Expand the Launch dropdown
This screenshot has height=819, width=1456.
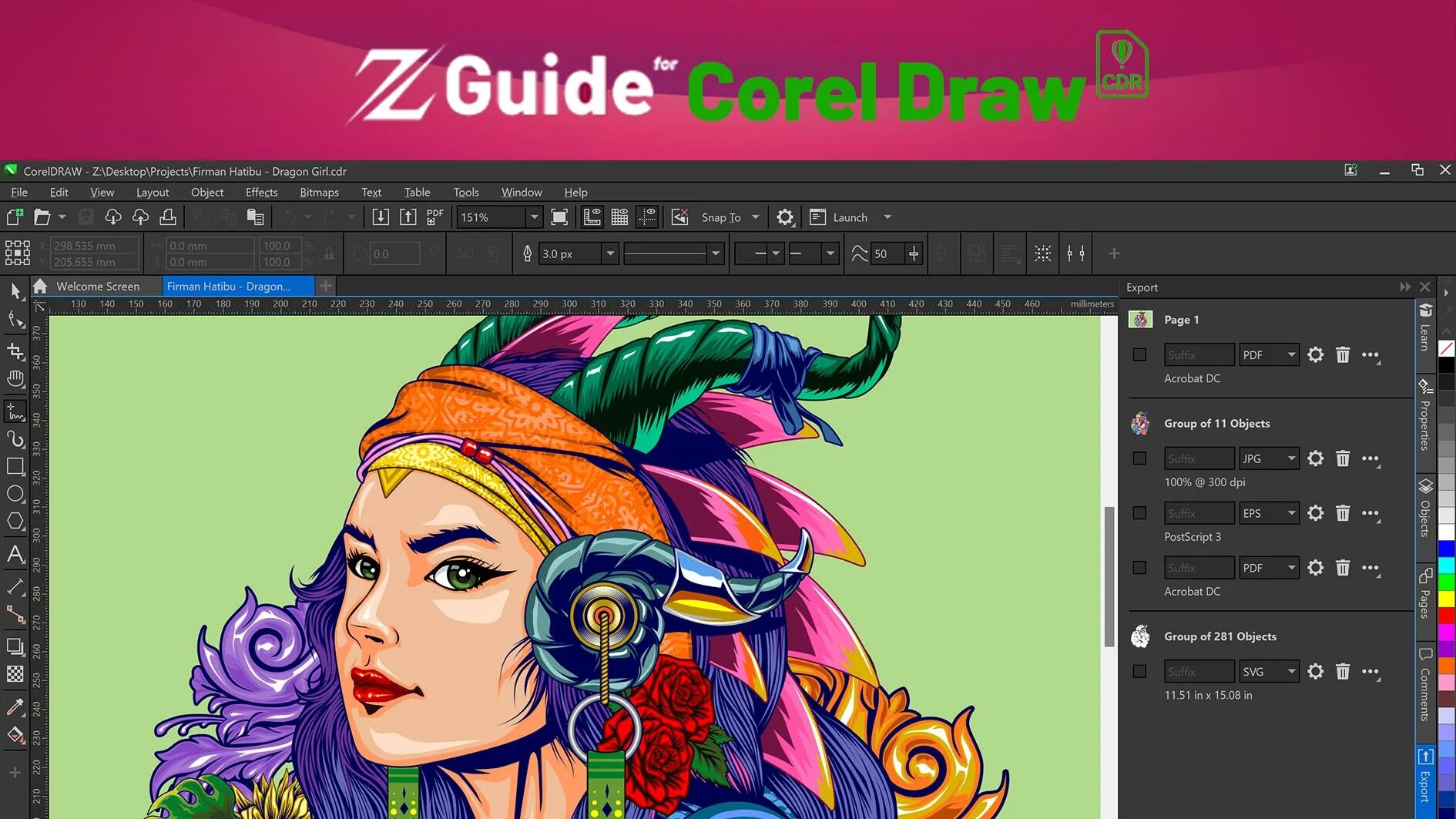[887, 217]
